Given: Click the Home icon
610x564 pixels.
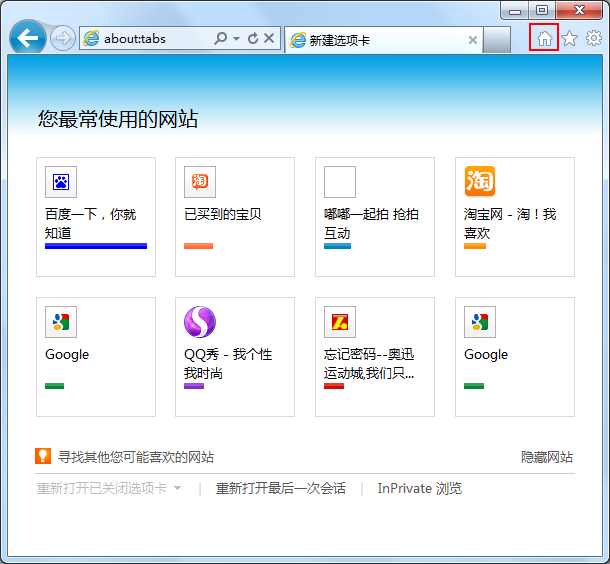Looking at the screenshot, I should point(544,37).
